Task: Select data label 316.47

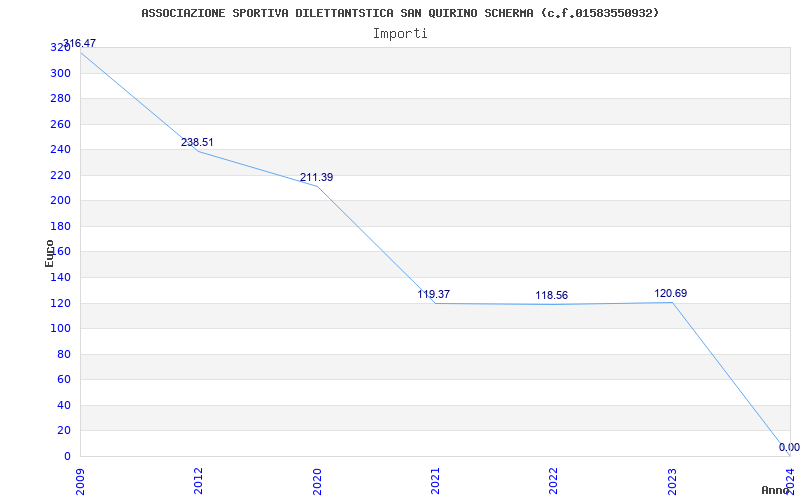Action: pyautogui.click(x=79, y=43)
